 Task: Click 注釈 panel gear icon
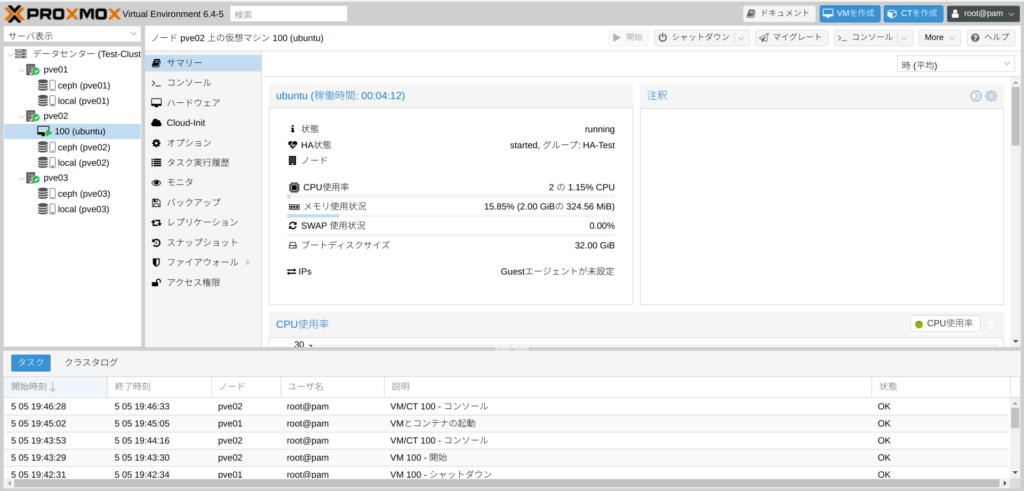coord(991,96)
